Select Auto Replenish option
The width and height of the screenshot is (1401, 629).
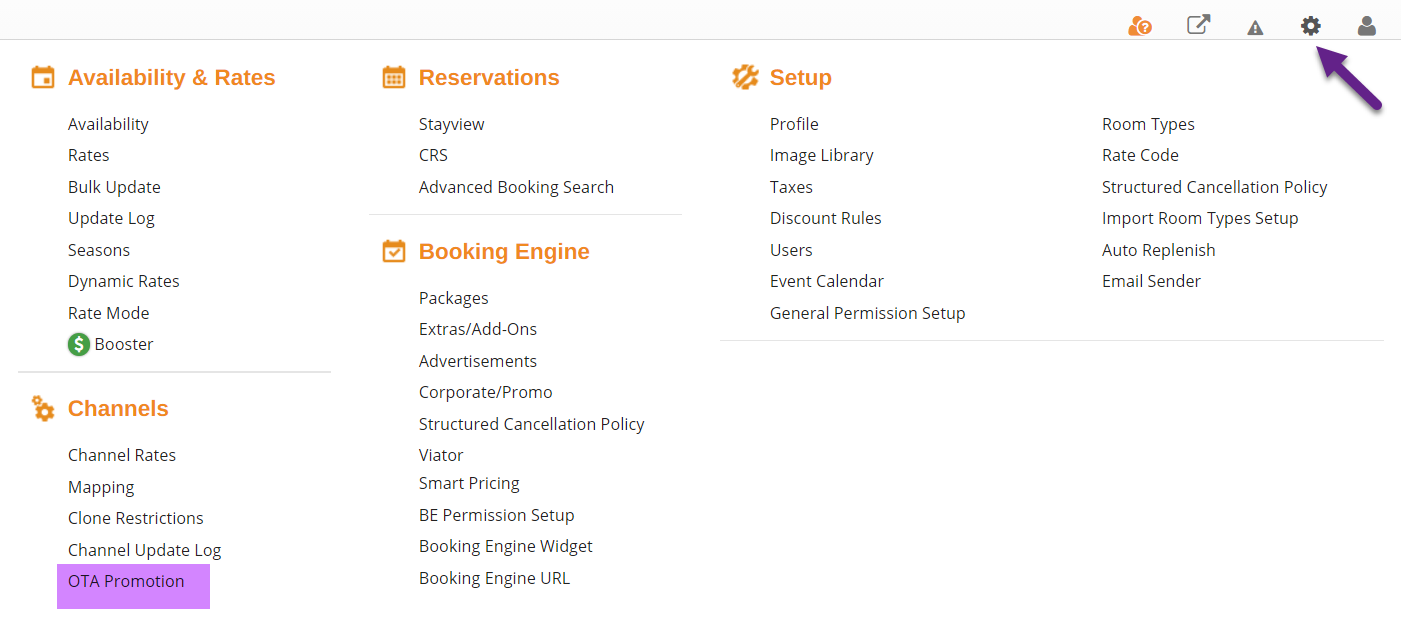pos(1158,250)
